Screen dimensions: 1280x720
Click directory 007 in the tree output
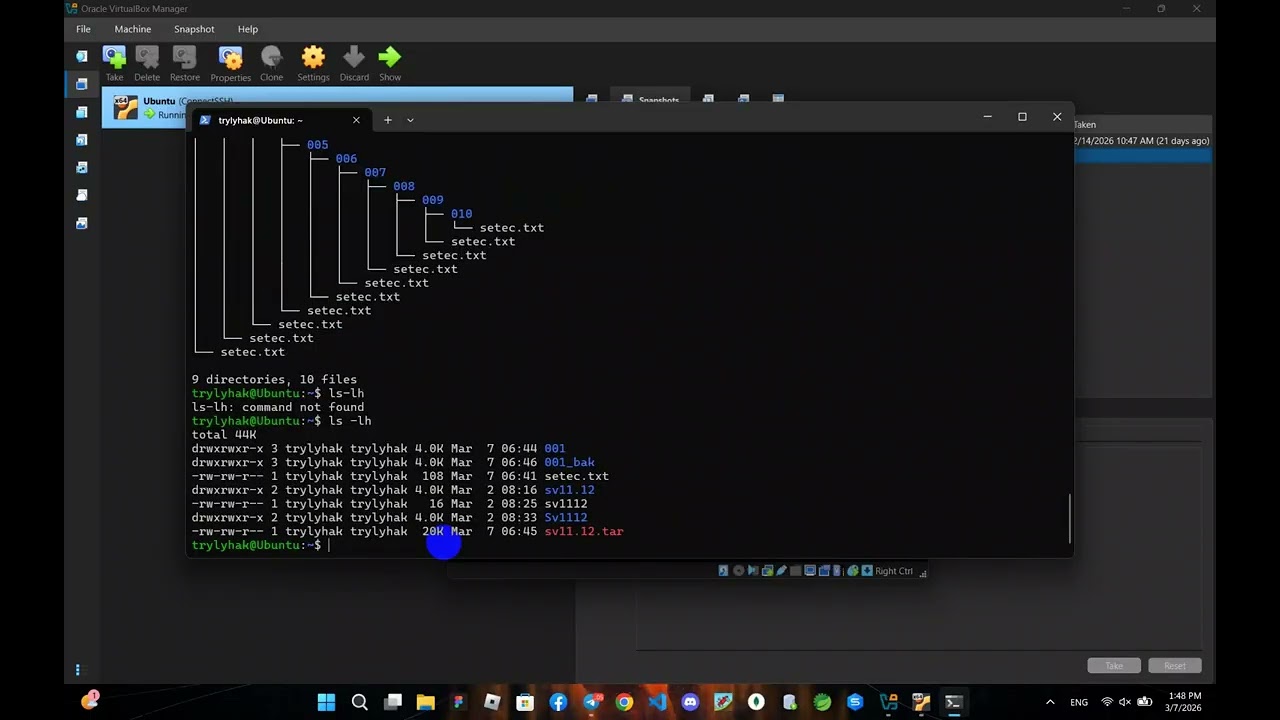point(375,172)
